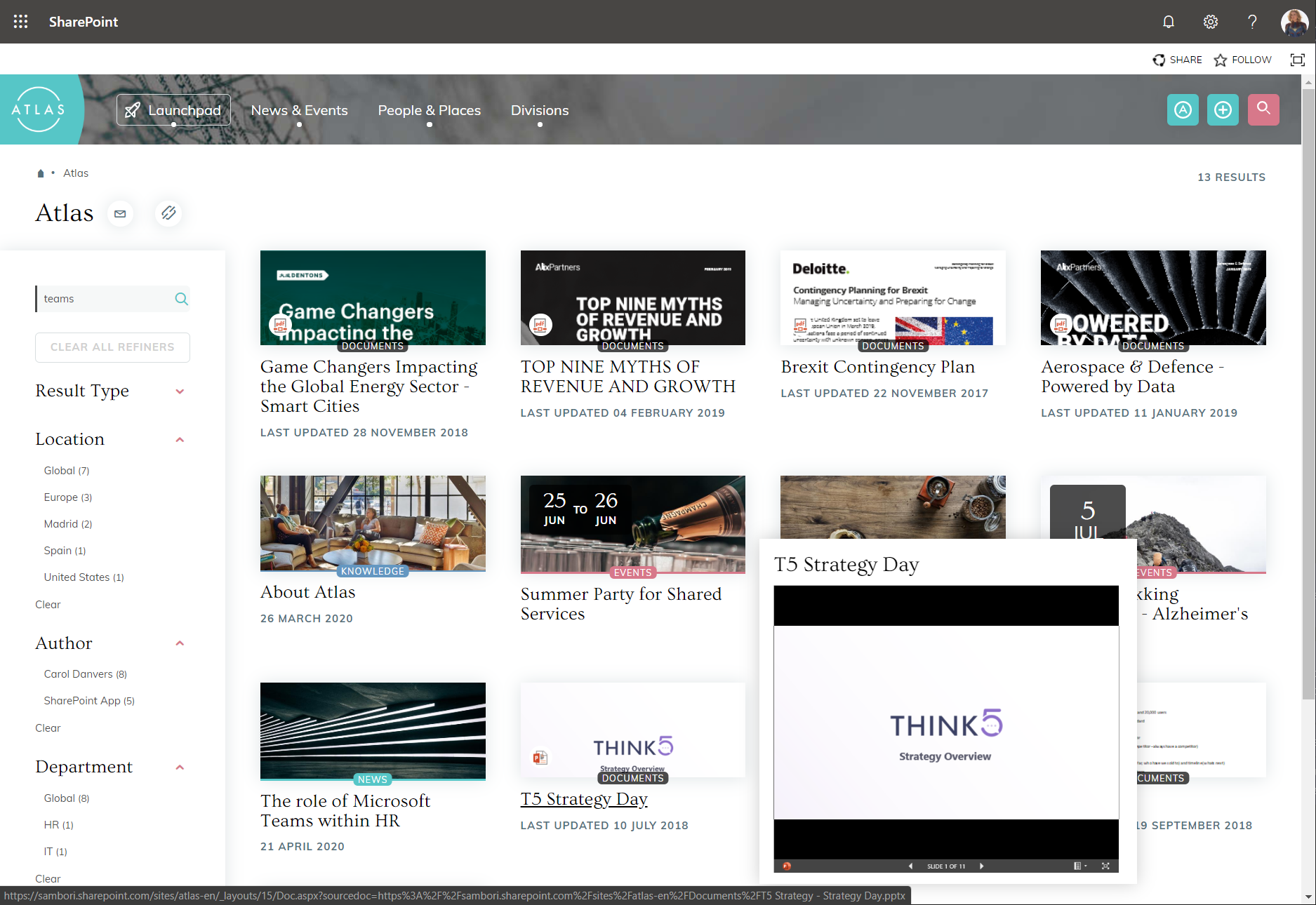Open the settings gear icon

click(x=1210, y=22)
